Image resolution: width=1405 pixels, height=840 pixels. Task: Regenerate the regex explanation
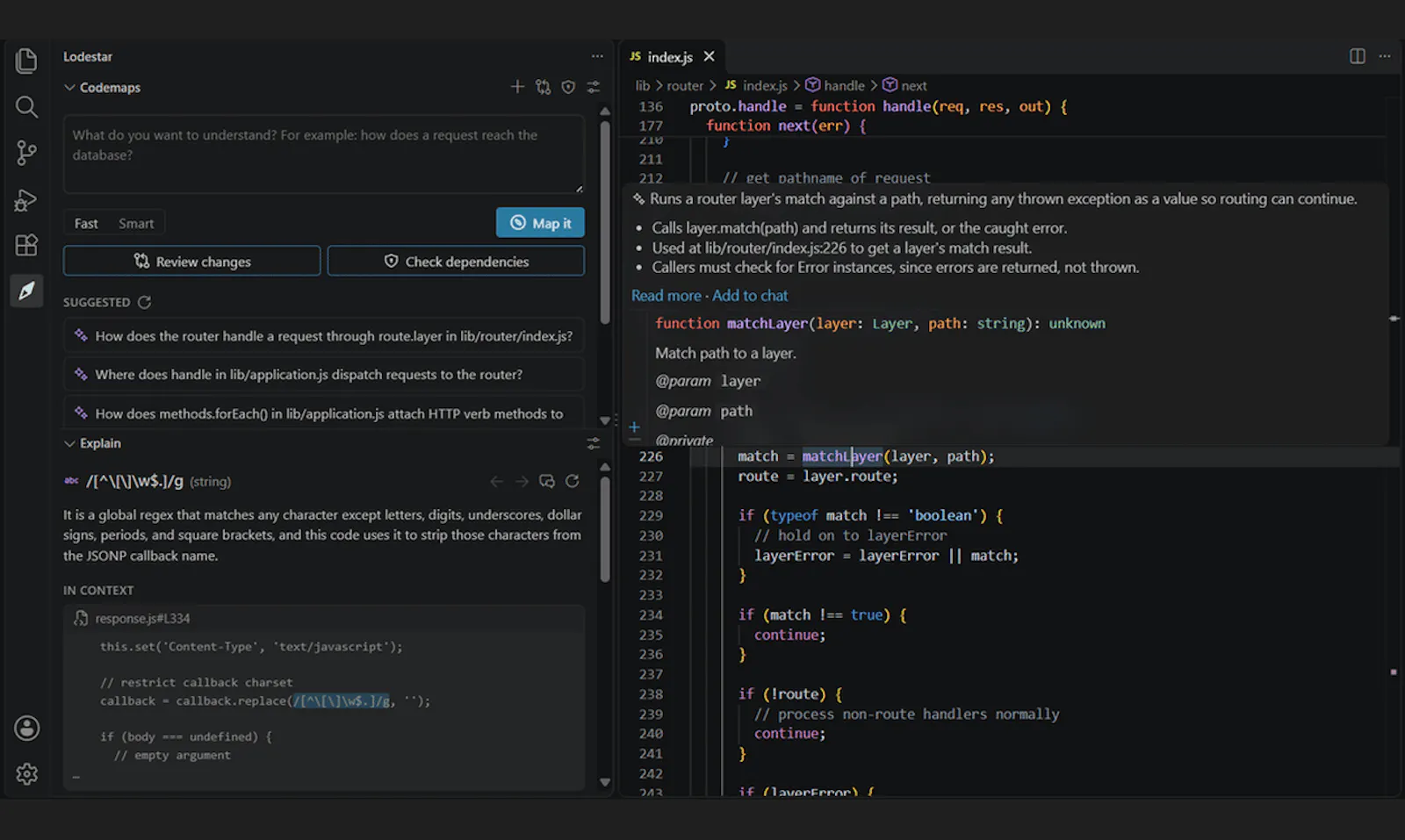tap(573, 481)
